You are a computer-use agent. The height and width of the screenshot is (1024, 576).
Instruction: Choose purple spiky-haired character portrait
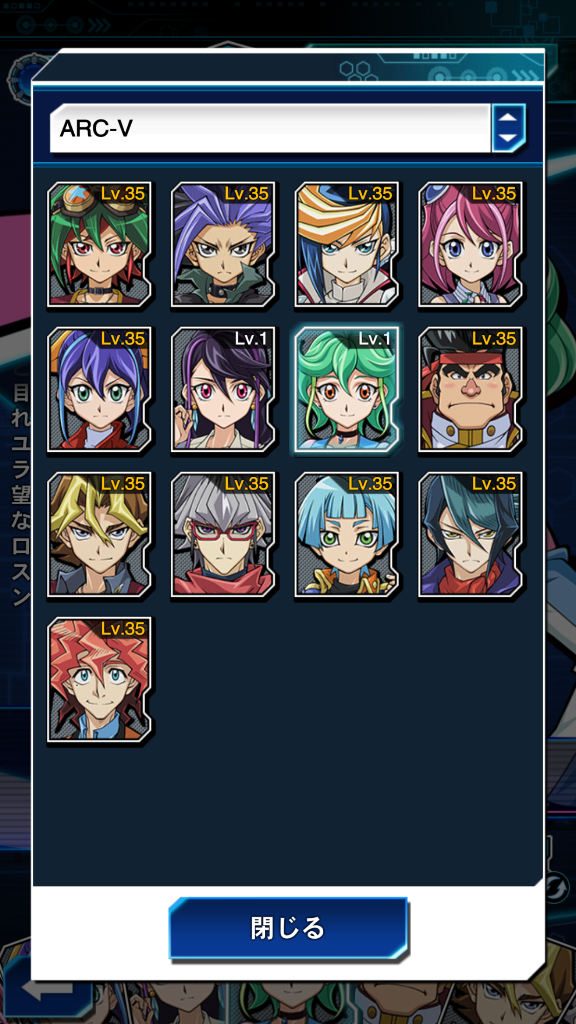[224, 244]
